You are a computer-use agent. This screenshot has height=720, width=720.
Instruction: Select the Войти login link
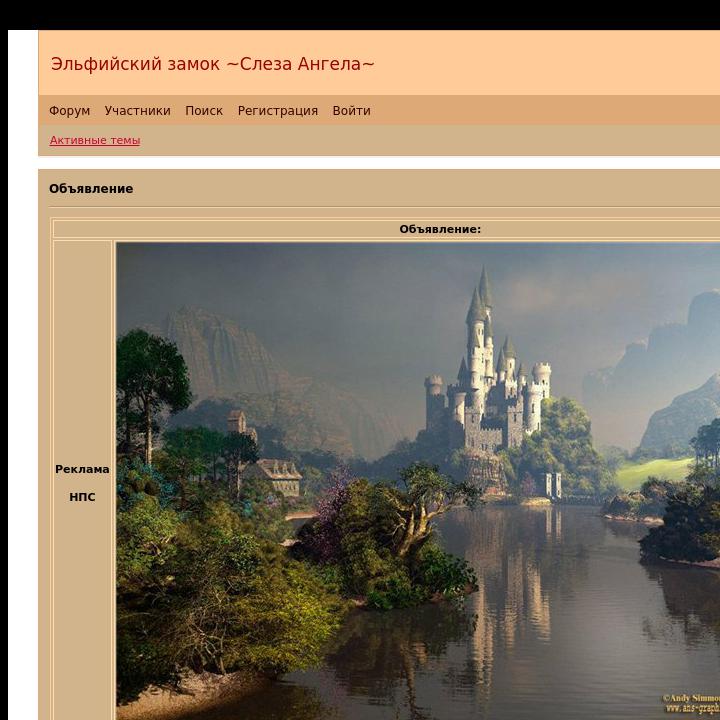(x=351, y=111)
